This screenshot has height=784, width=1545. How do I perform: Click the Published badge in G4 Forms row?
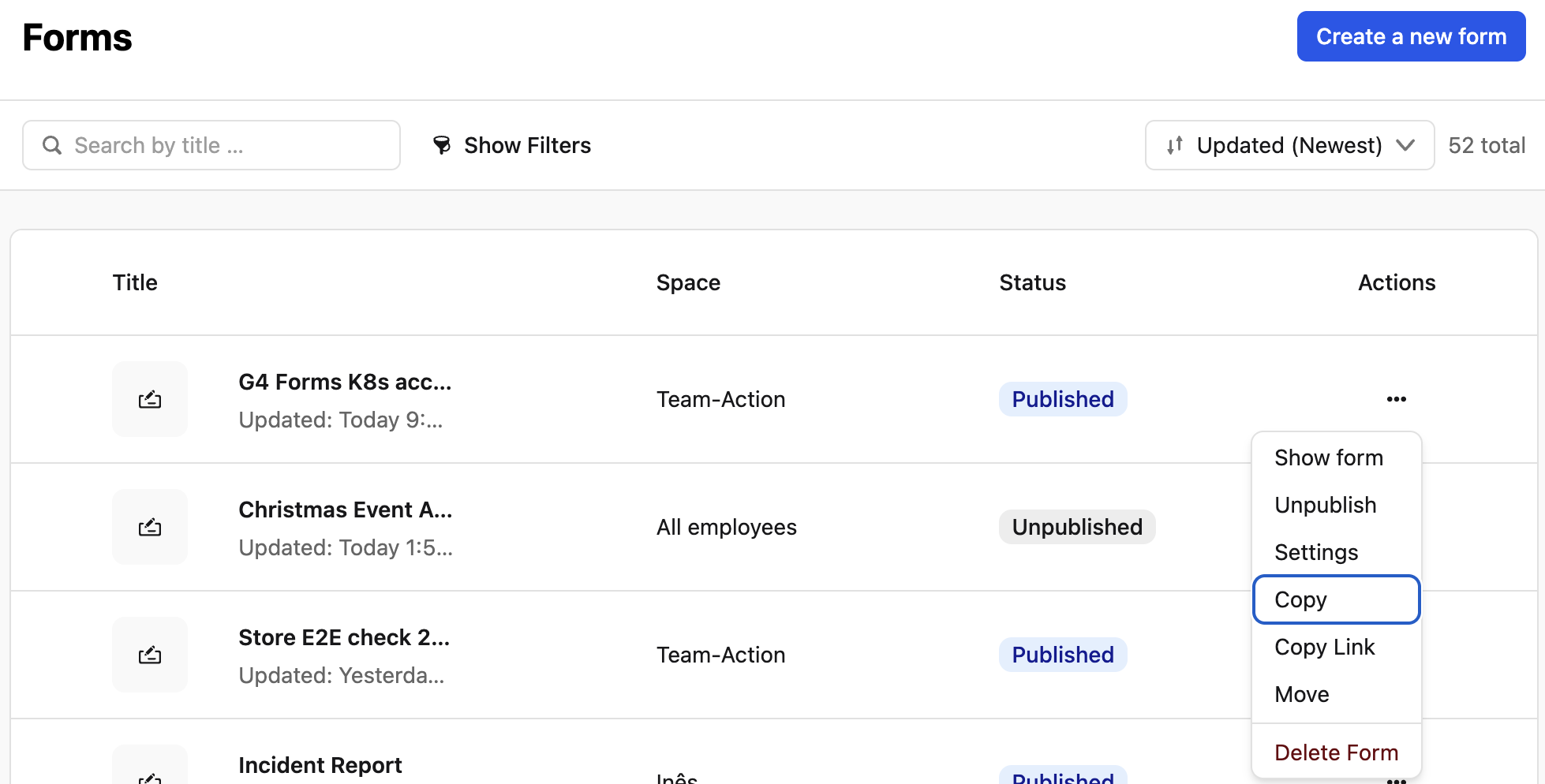tap(1063, 399)
